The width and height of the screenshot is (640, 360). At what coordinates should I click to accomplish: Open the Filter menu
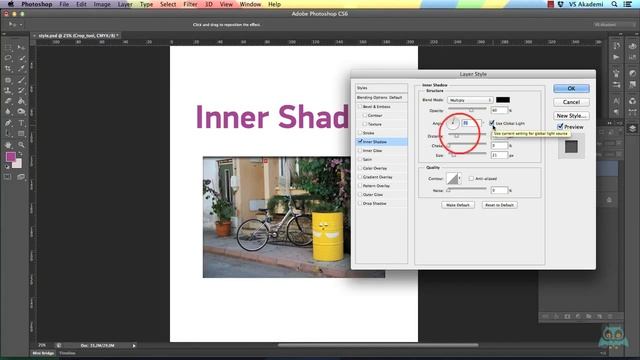point(190,4)
